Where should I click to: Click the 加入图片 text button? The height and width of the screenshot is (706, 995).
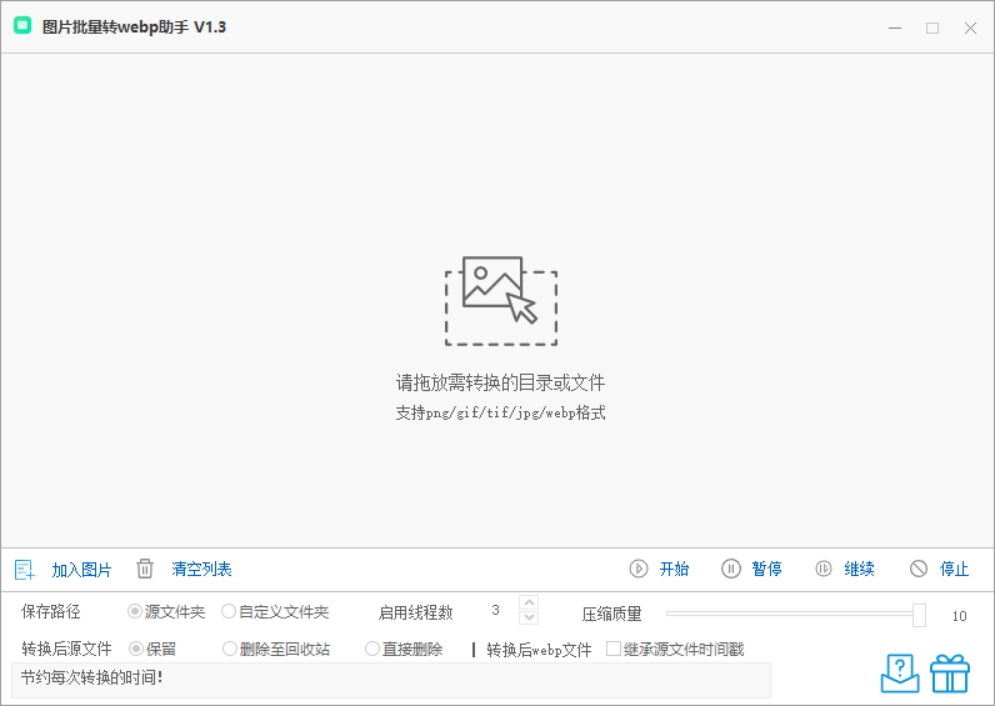[x=81, y=570]
